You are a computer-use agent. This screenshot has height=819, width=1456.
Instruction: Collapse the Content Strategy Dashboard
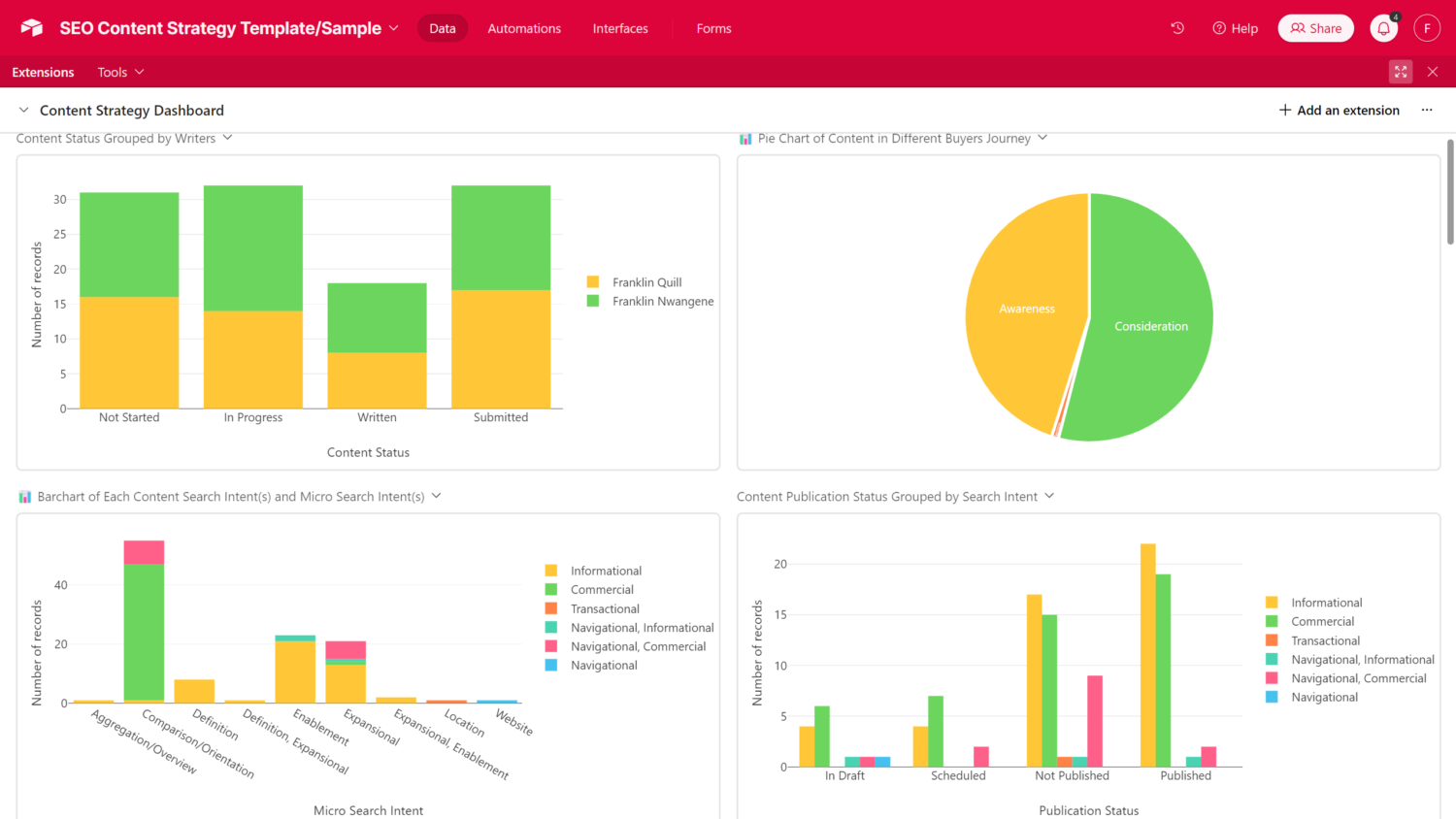pos(24,111)
